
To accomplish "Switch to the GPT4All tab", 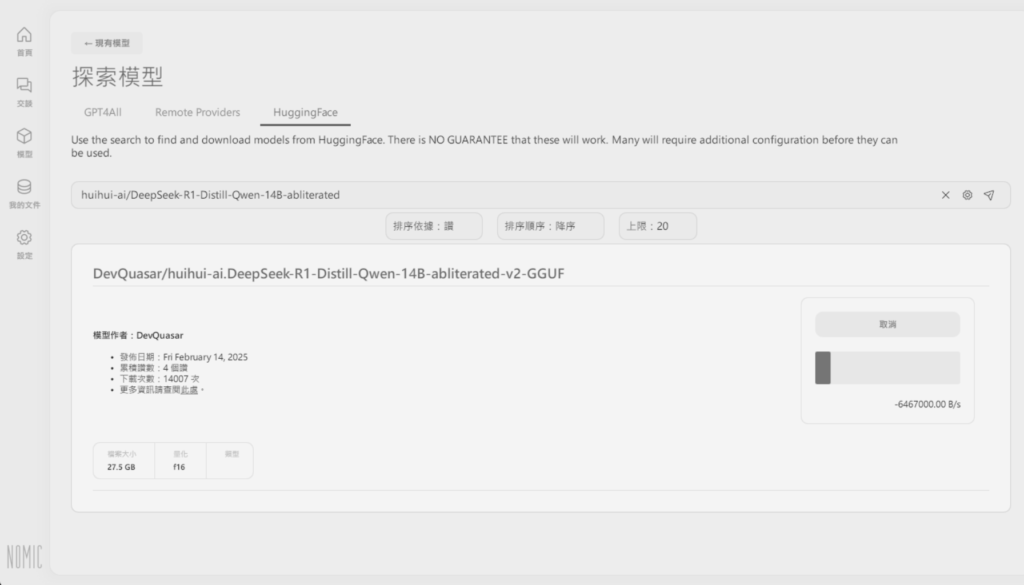I will 103,112.
